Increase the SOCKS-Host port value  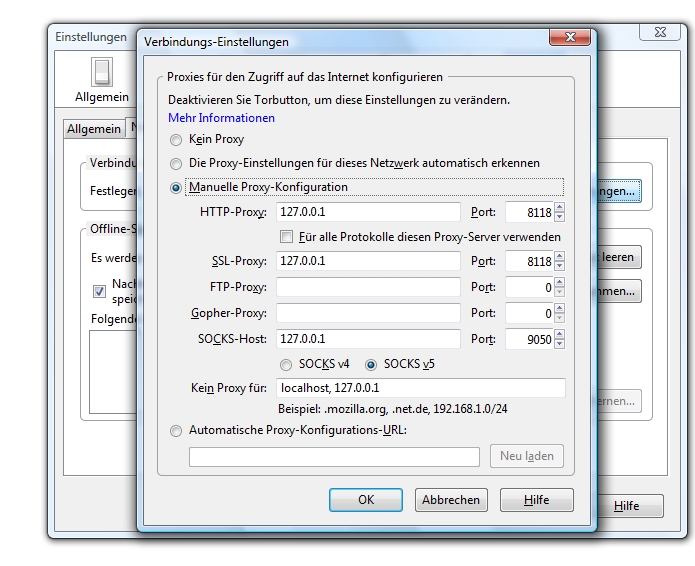tap(559, 334)
